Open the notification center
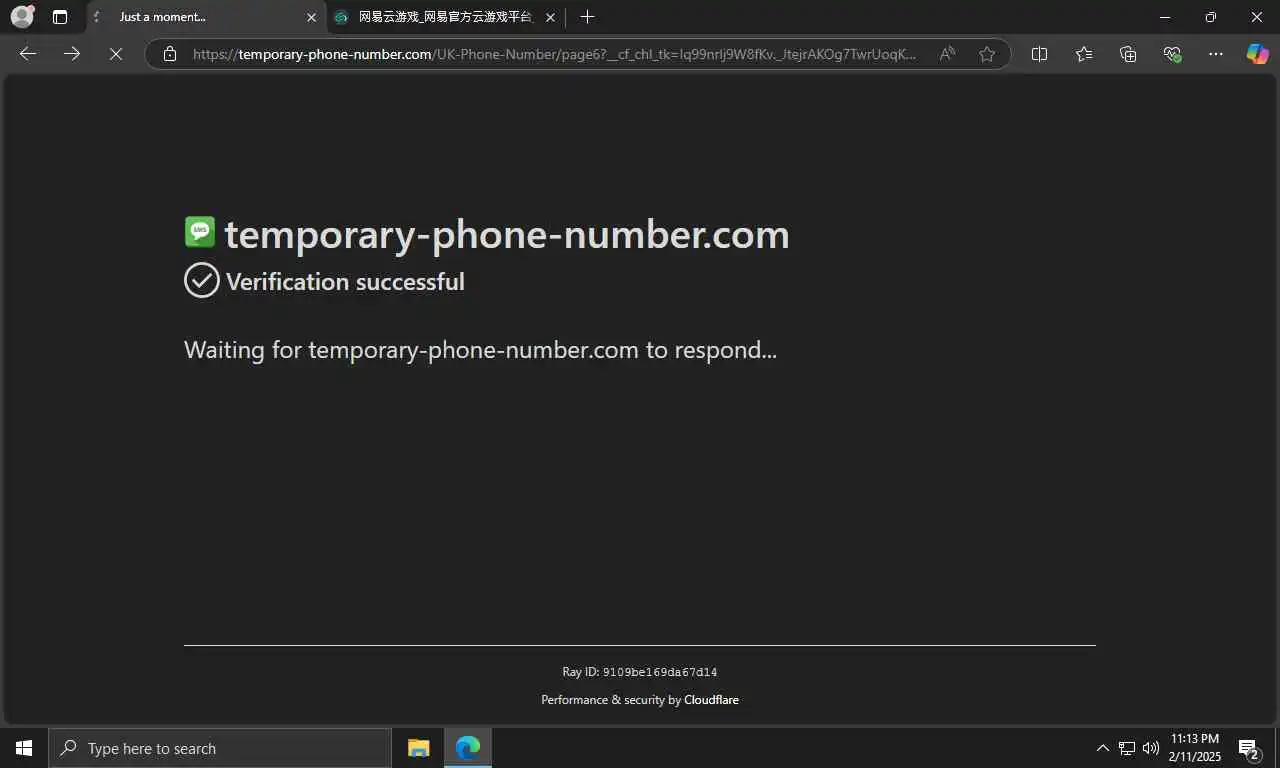Viewport: 1280px width, 768px height. [x=1249, y=748]
